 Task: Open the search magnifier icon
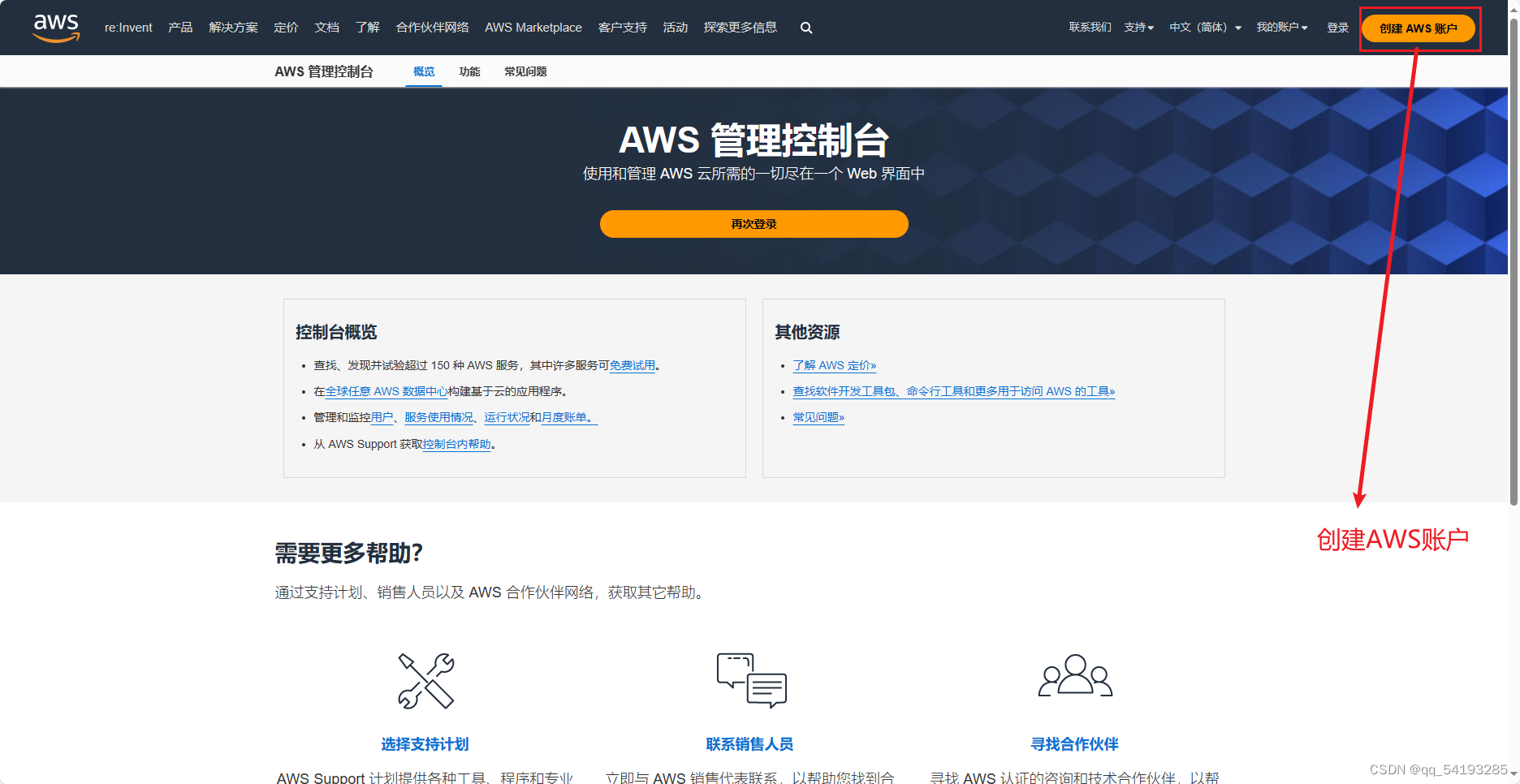coord(806,28)
